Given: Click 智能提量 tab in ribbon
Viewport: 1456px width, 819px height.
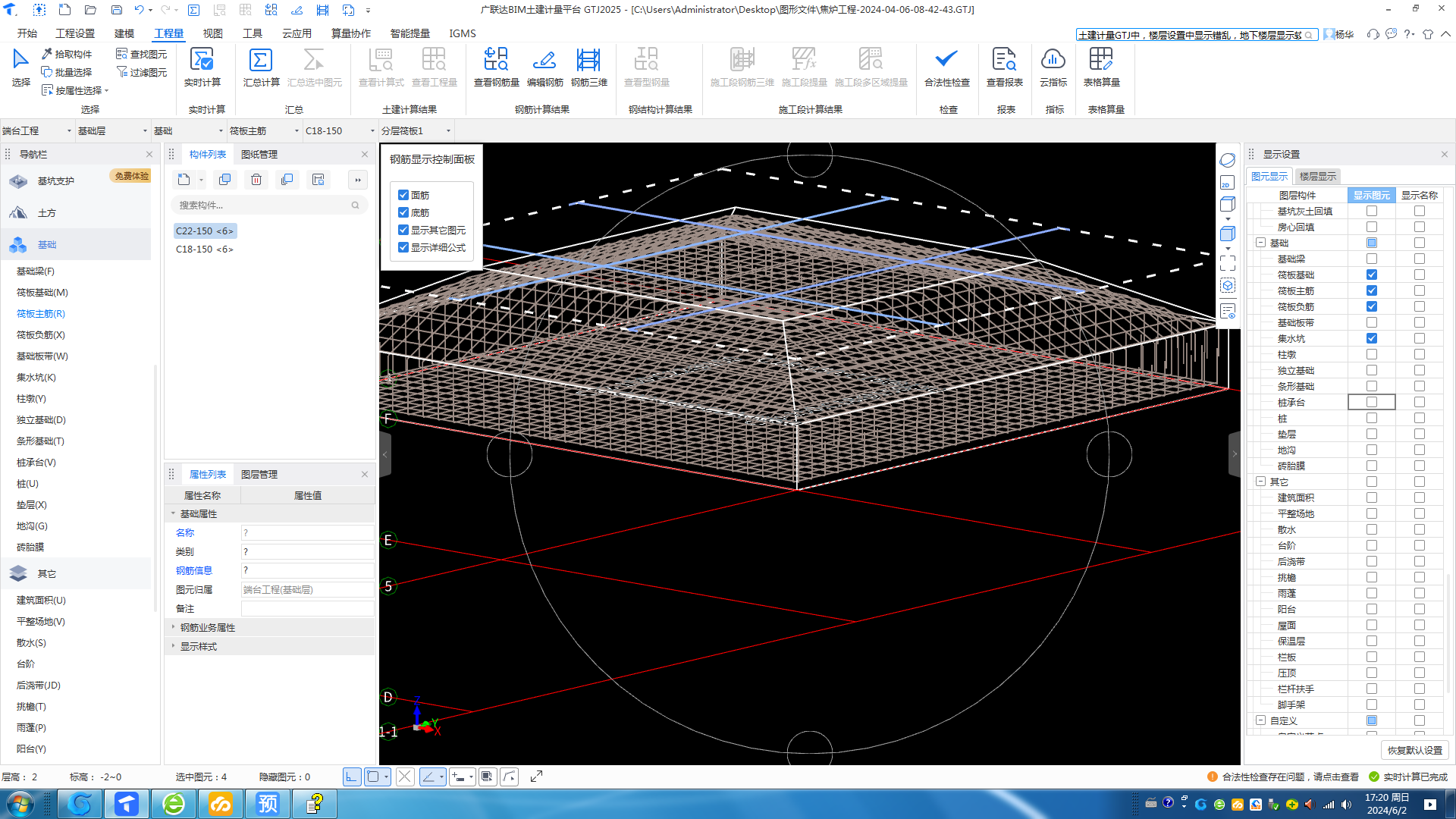Looking at the screenshot, I should tap(410, 33).
